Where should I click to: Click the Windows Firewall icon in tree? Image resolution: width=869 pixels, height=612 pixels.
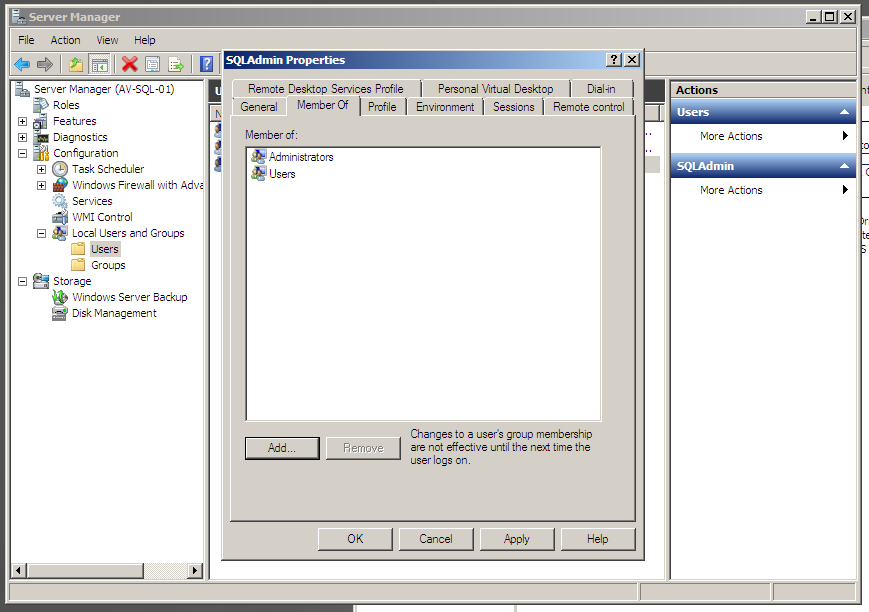pyautogui.click(x=60, y=185)
